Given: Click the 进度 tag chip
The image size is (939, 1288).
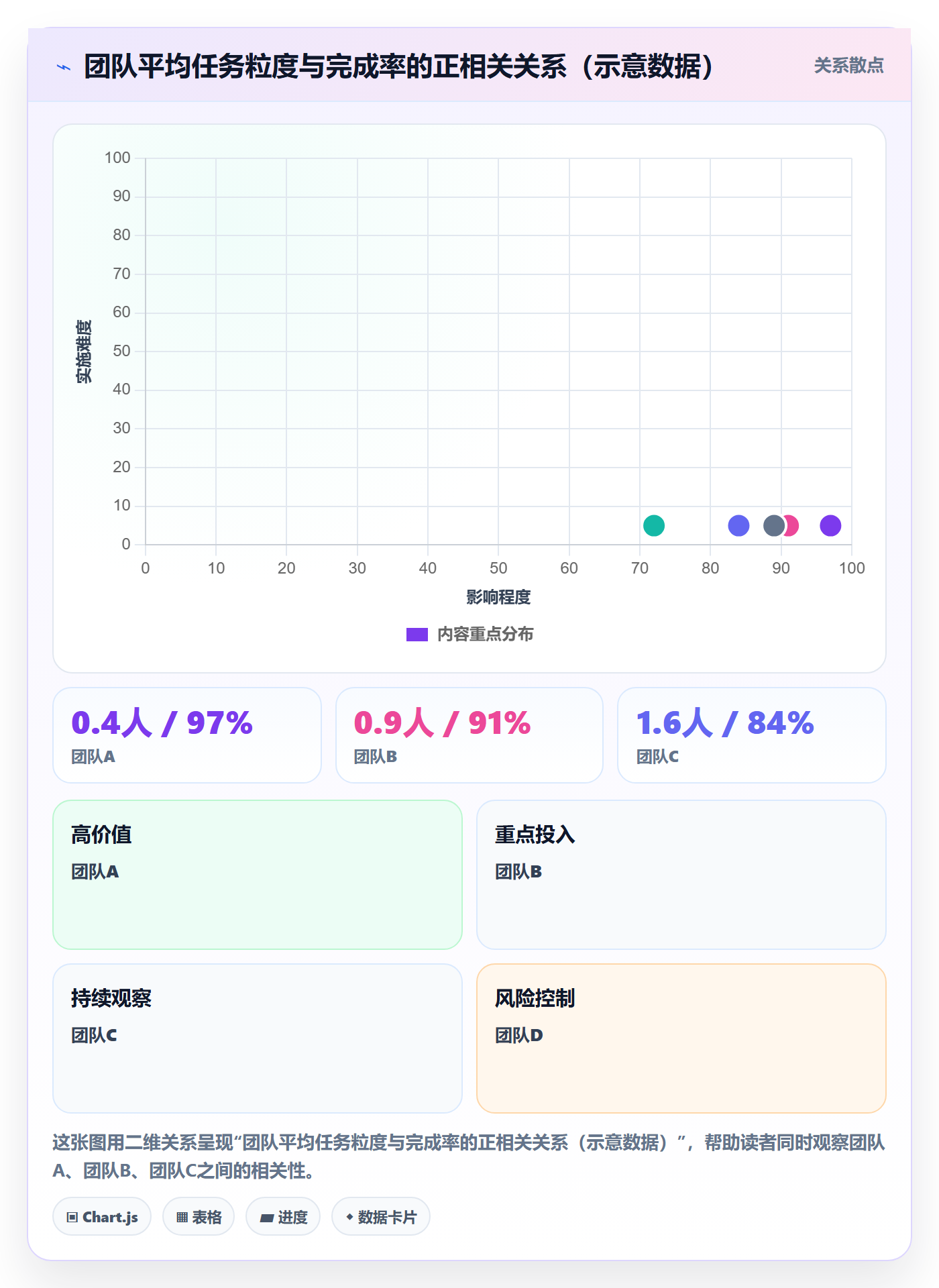Looking at the screenshot, I should pos(283,1217).
